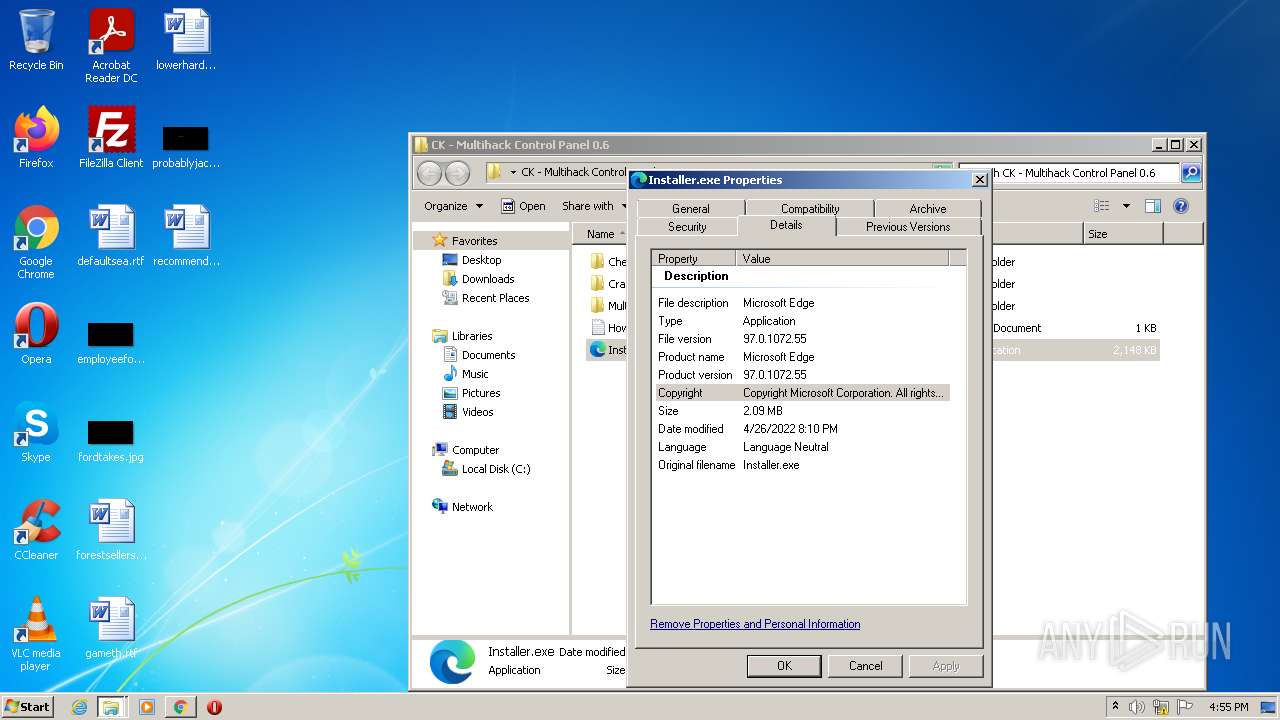Open the Share with dropdown
Viewport: 1280px width, 720px height.
pos(594,206)
